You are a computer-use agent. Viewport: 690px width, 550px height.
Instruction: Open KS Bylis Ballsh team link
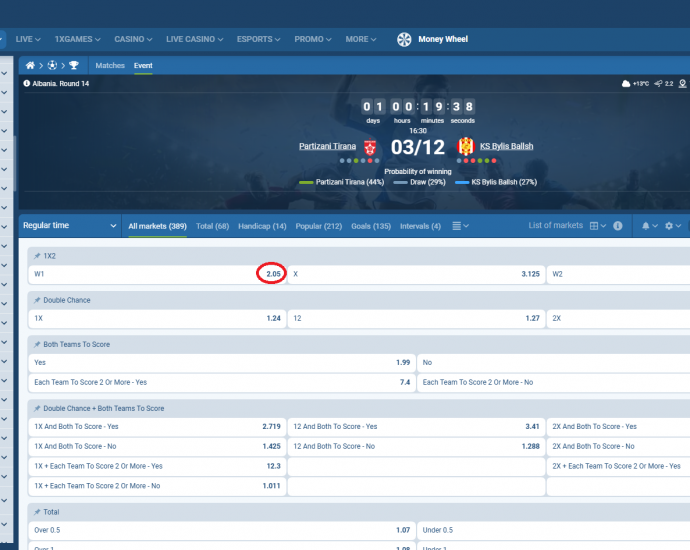(x=506, y=146)
